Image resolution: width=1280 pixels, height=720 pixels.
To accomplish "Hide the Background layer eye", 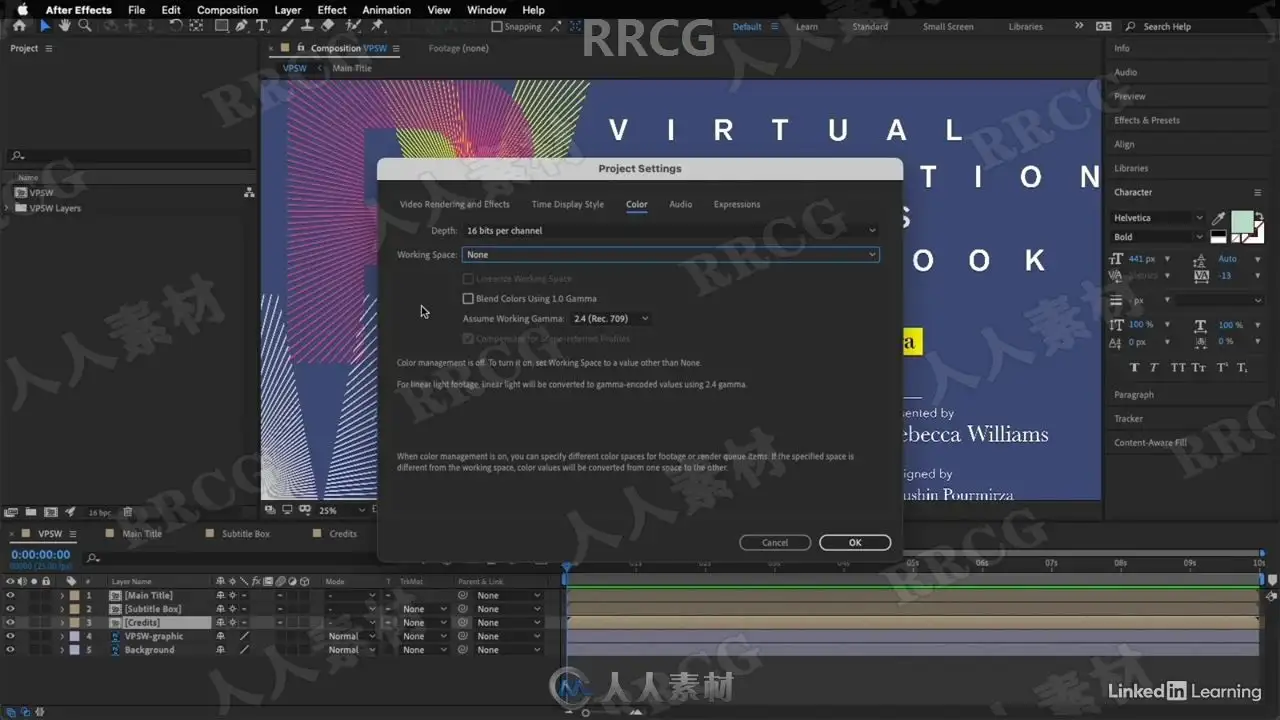I will pos(10,650).
